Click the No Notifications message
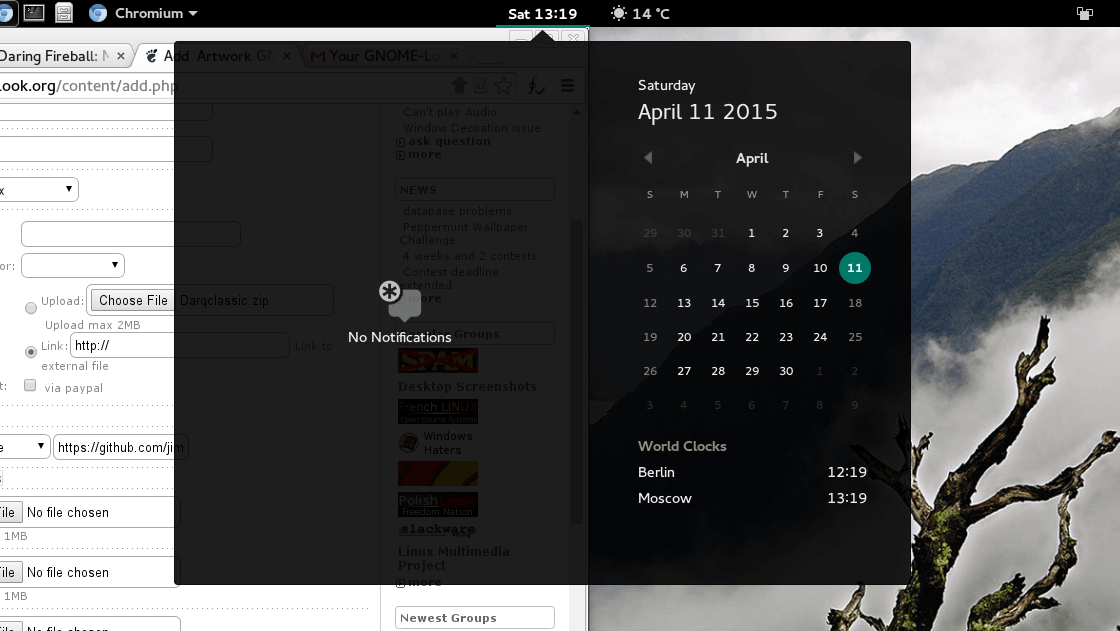Screen dimensions: 1120x631 [x=399, y=337]
